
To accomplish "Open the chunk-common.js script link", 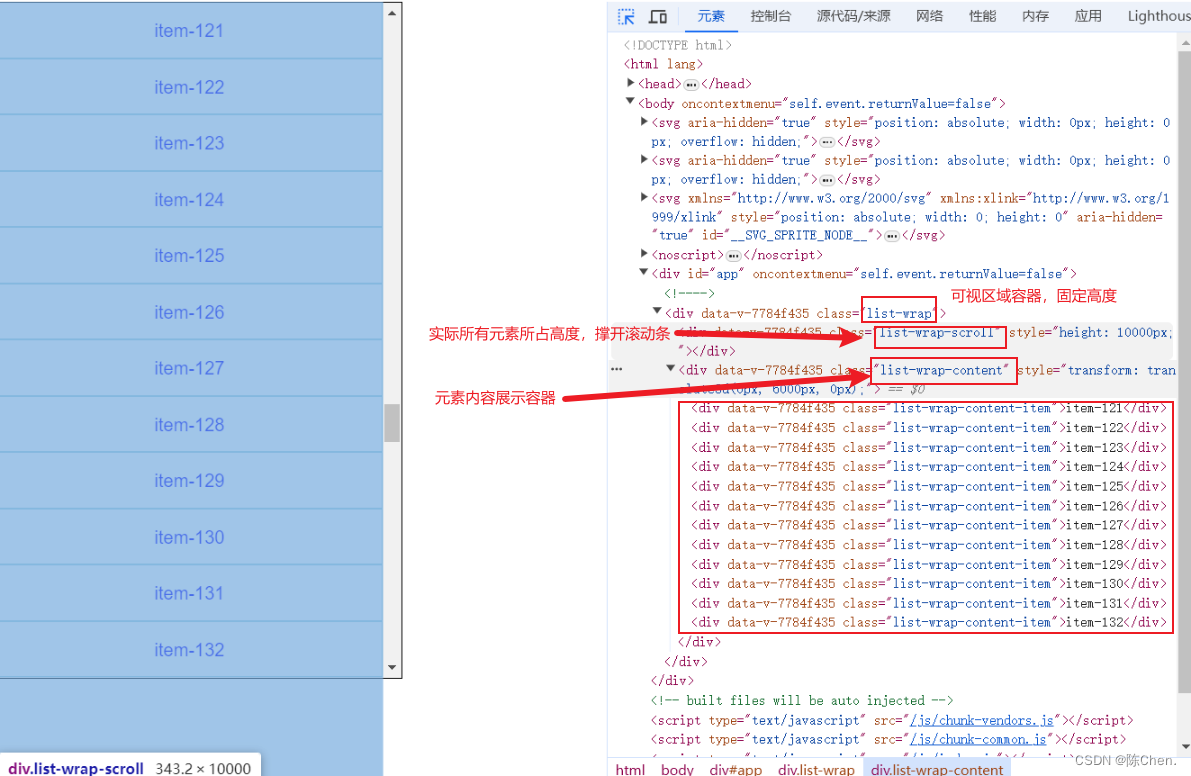I will (978, 739).
